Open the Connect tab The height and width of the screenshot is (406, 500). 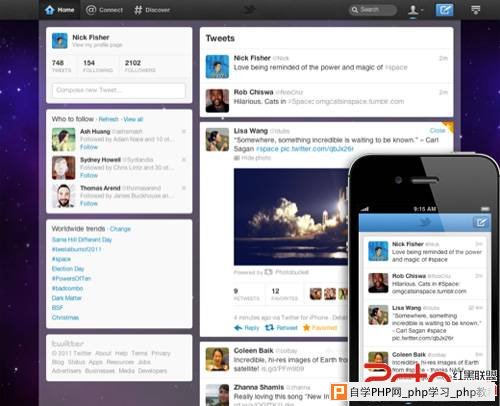pos(104,10)
